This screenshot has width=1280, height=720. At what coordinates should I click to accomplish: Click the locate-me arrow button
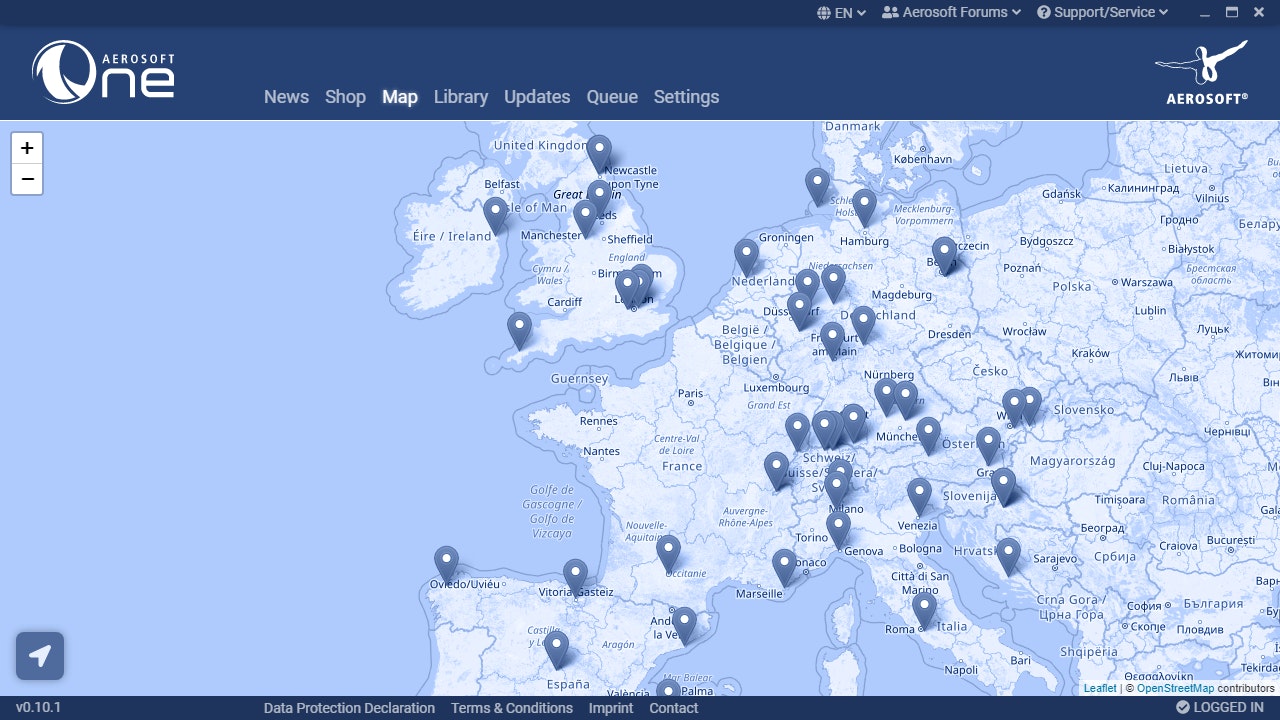(x=40, y=656)
